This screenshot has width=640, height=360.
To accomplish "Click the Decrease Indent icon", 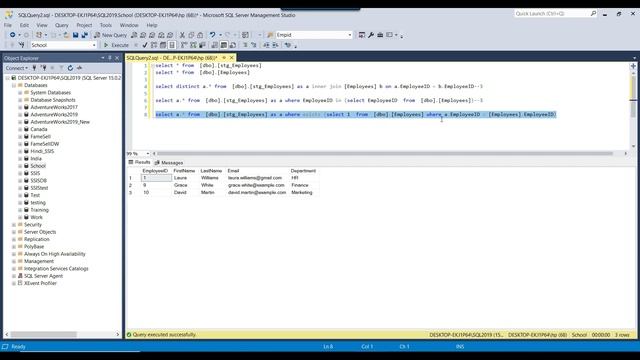I will (266, 45).
